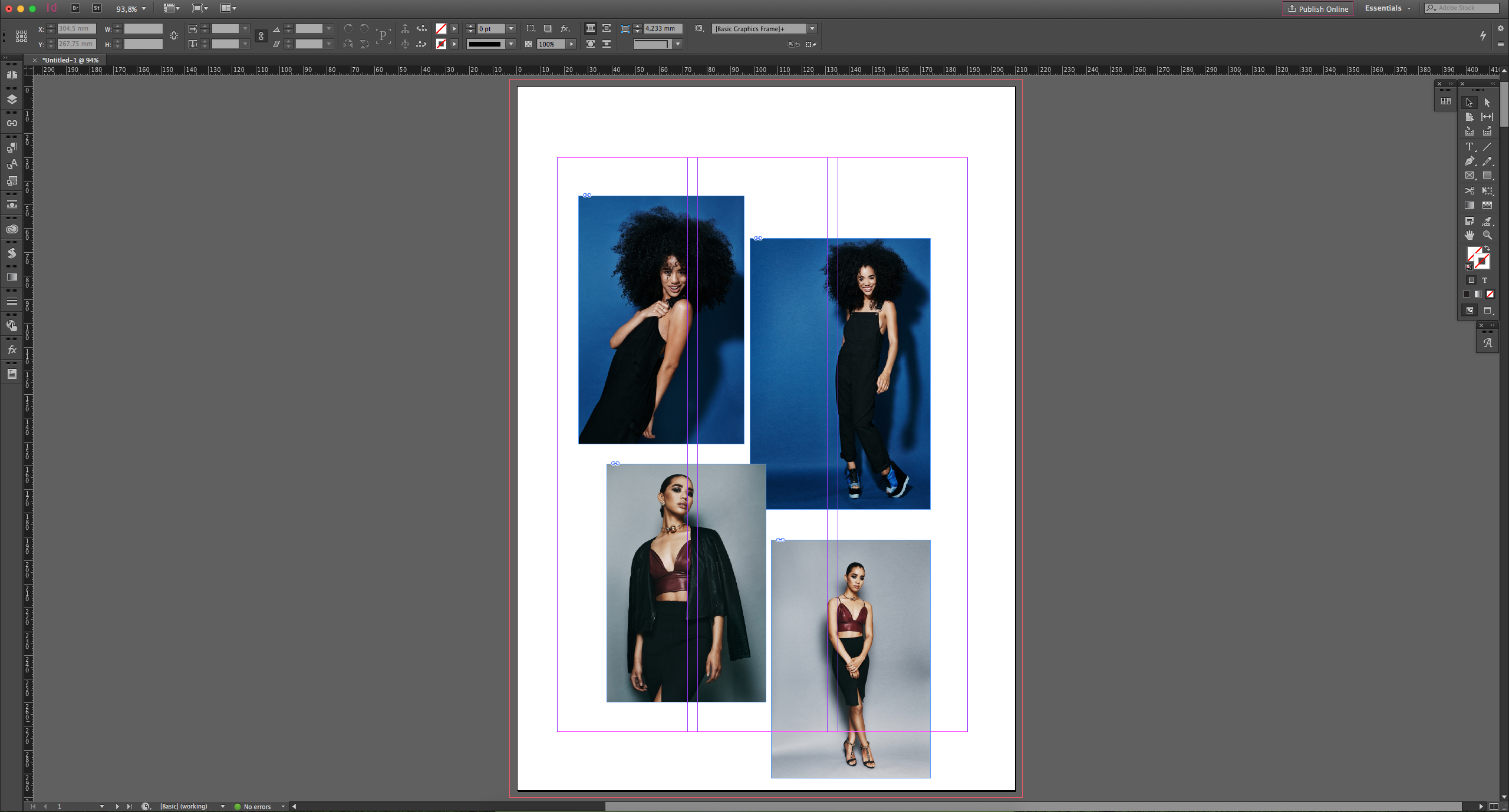This screenshot has width=1509, height=812.
Task: Toggle formatting affects text button
Action: click(x=1485, y=280)
